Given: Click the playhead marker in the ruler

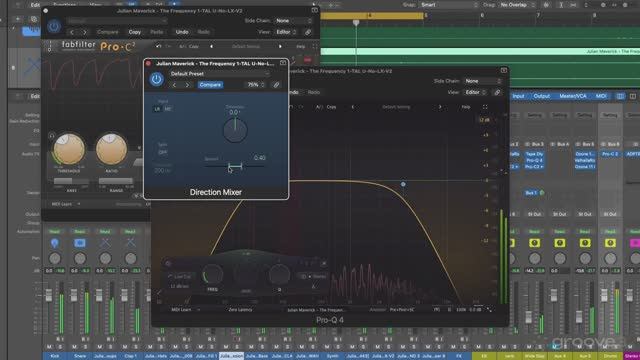Looking at the screenshot, I should (356, 23).
